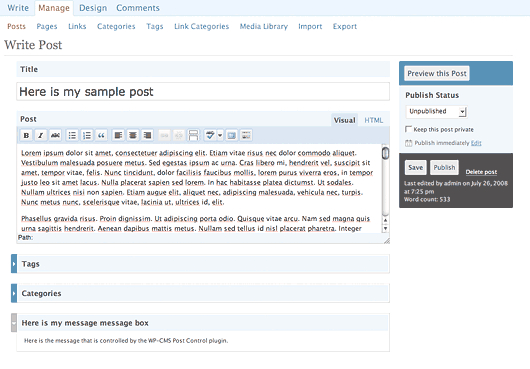Insert the More tag break
Screen dimensions: 530x369
(193, 136)
